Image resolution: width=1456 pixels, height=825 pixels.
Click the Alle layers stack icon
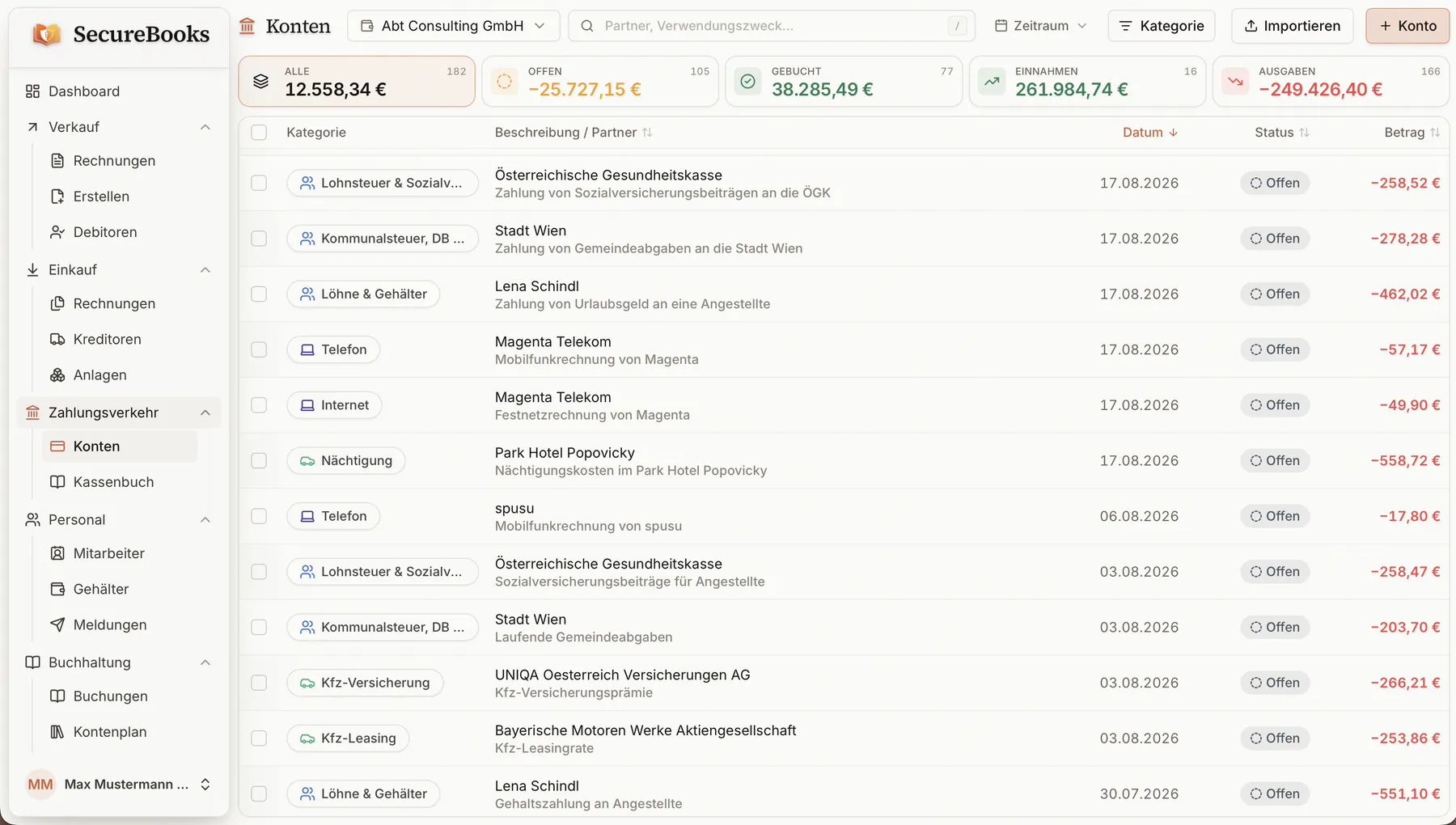[x=260, y=82]
